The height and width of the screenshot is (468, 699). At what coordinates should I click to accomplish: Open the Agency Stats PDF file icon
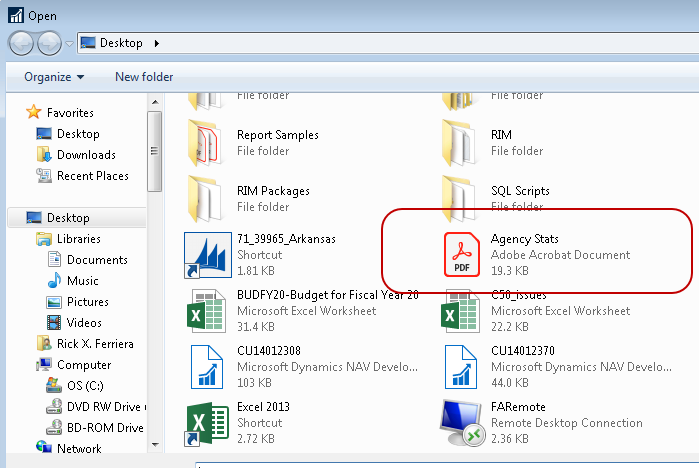click(461, 254)
